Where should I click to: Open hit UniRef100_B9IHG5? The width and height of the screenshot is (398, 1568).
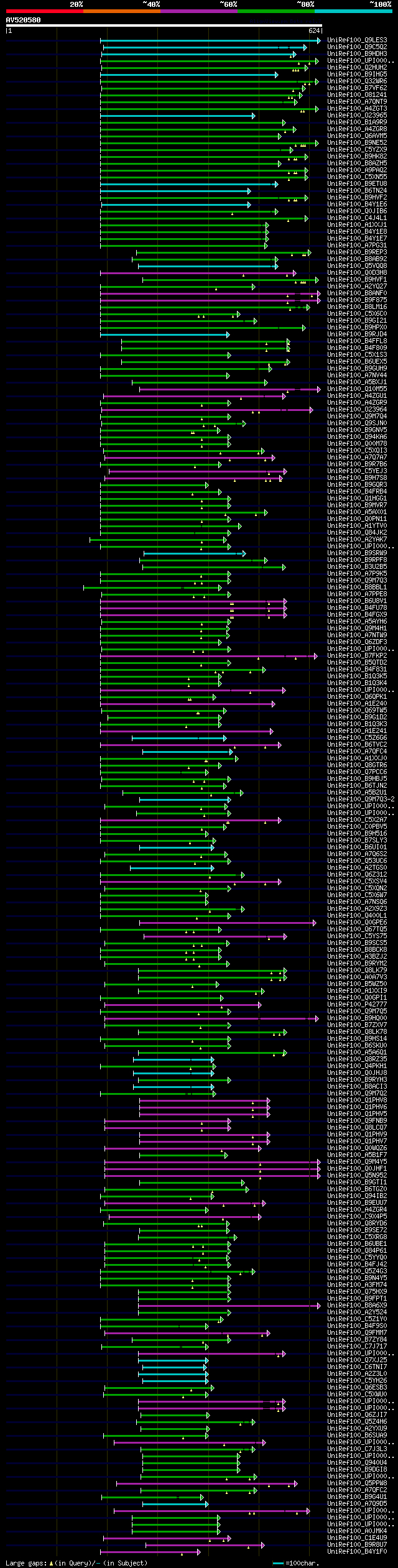357,75
